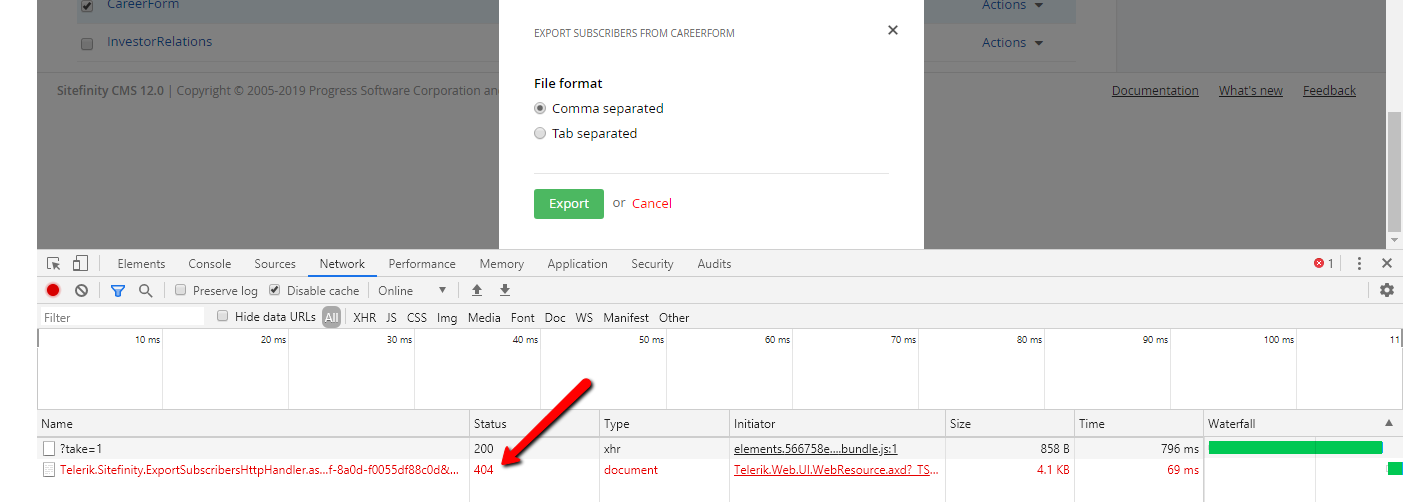Uncheck the CareerForm row checkbox

point(87,6)
